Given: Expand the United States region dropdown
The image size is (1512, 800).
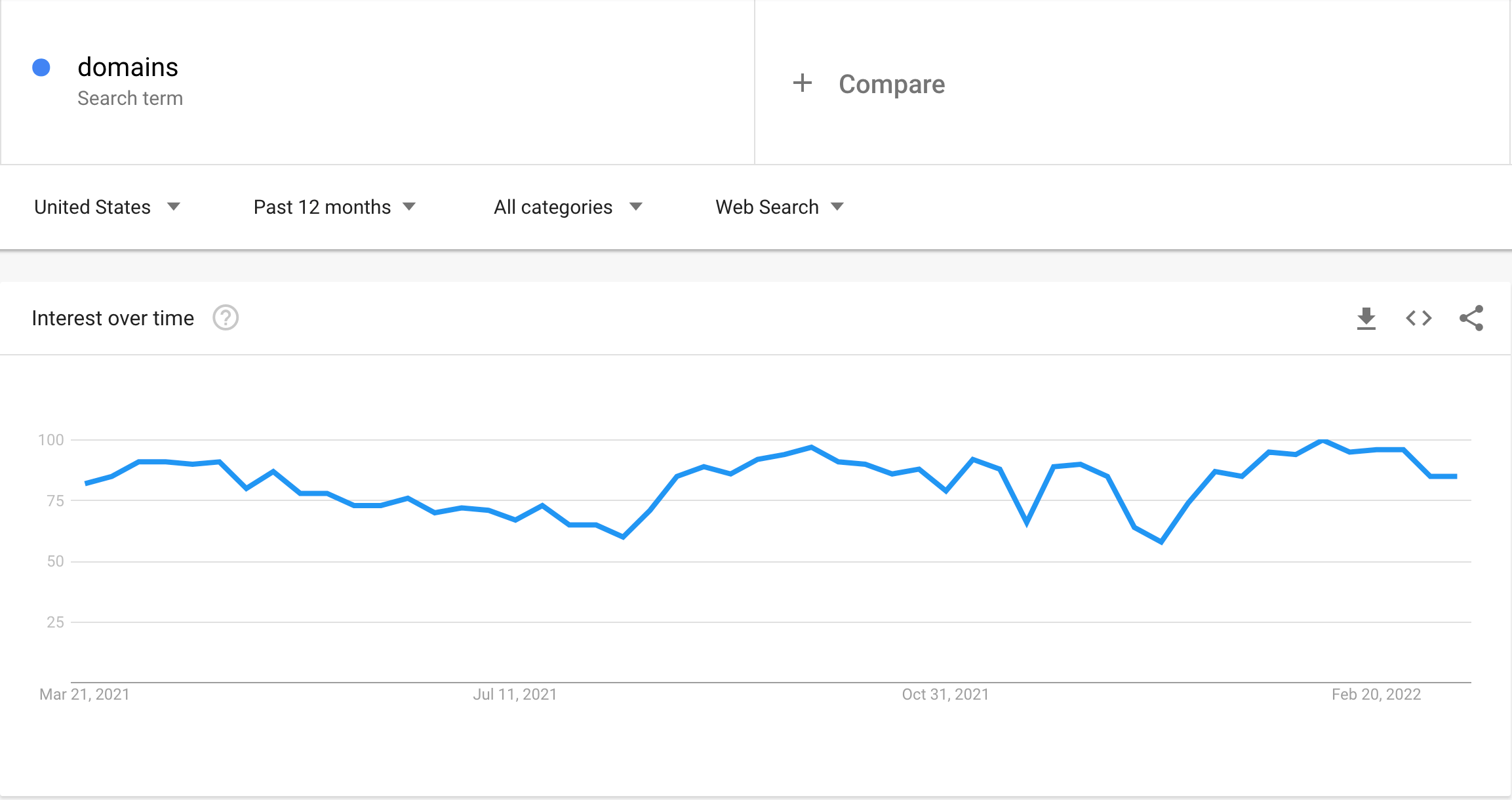Looking at the screenshot, I should point(107,207).
